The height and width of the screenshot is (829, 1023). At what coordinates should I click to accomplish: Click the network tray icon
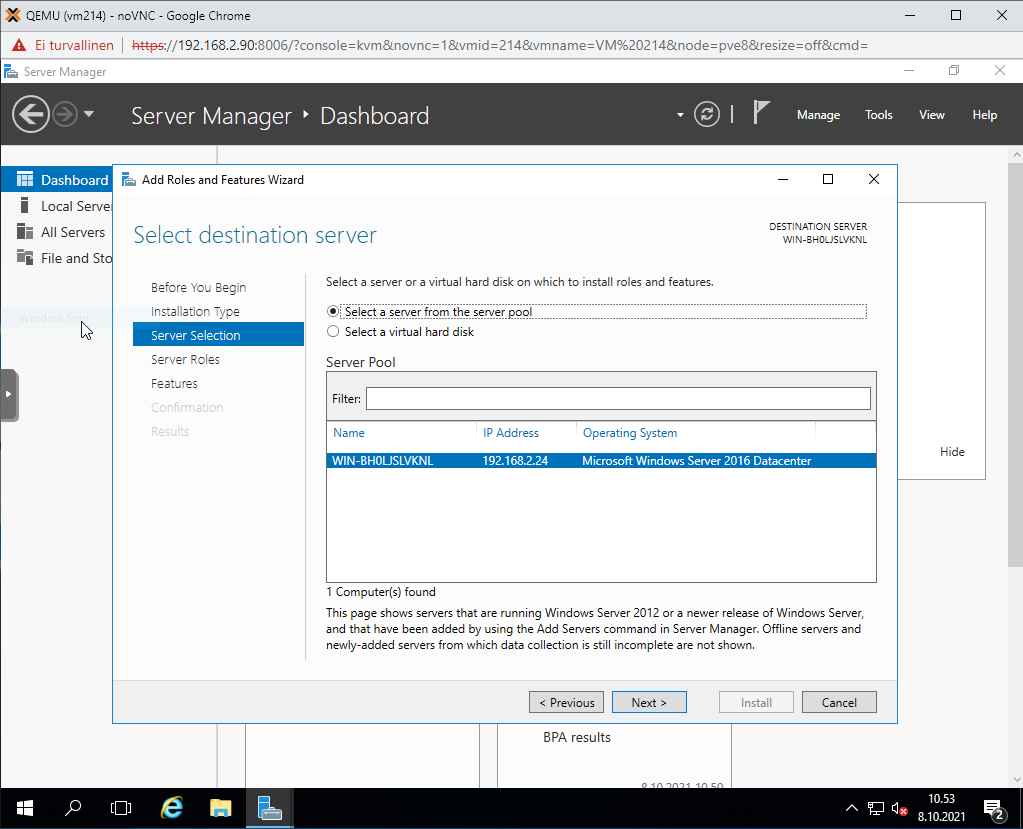coord(876,809)
